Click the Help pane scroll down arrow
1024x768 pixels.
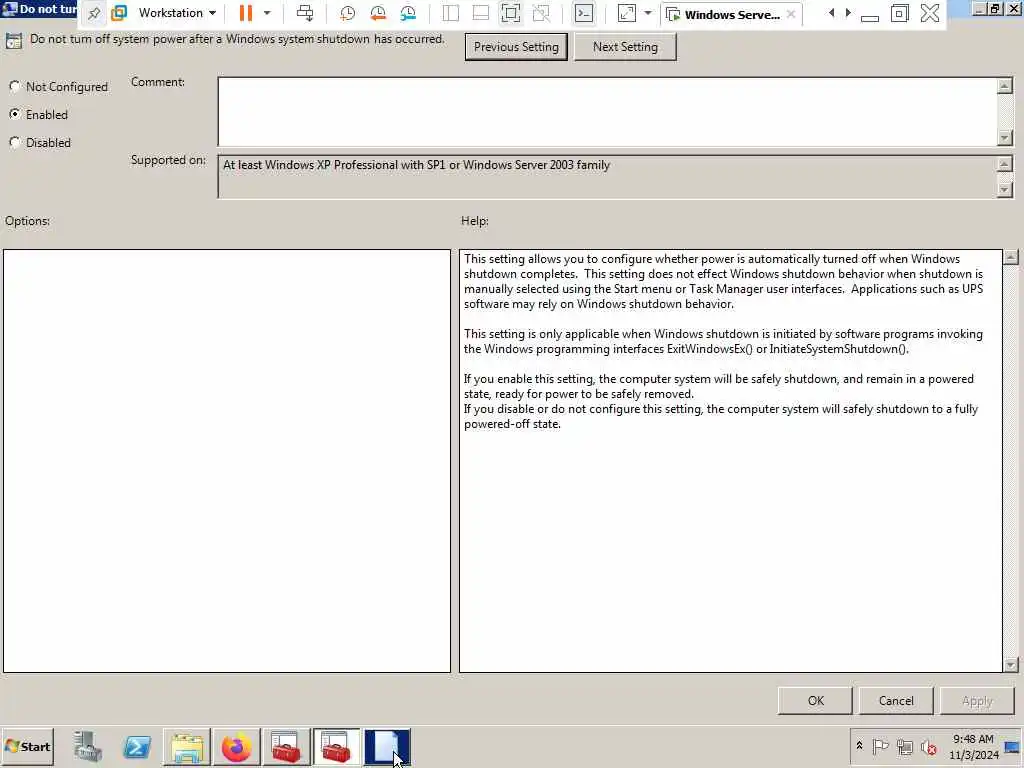point(1011,665)
